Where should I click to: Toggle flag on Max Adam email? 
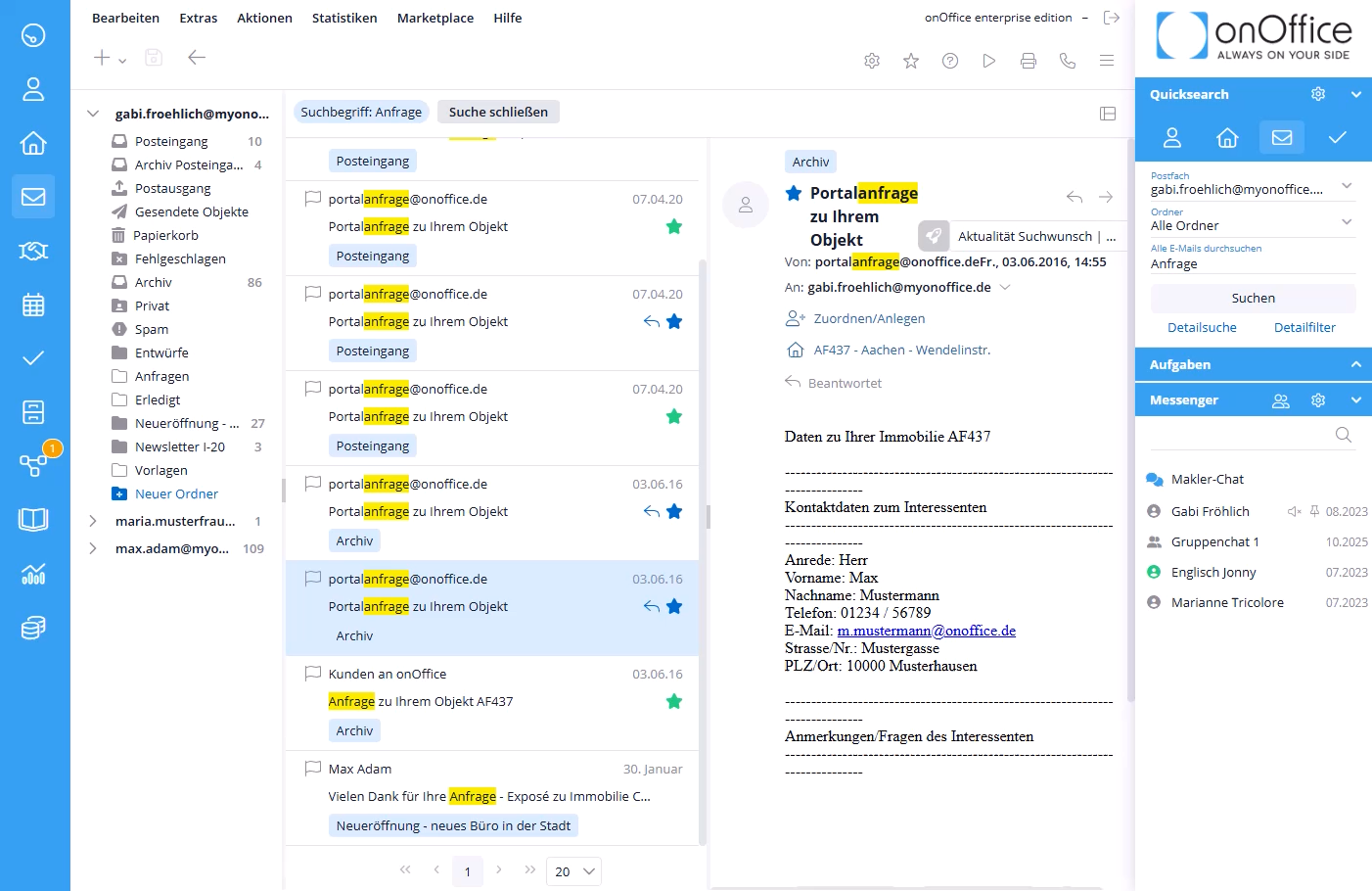pyautogui.click(x=313, y=768)
